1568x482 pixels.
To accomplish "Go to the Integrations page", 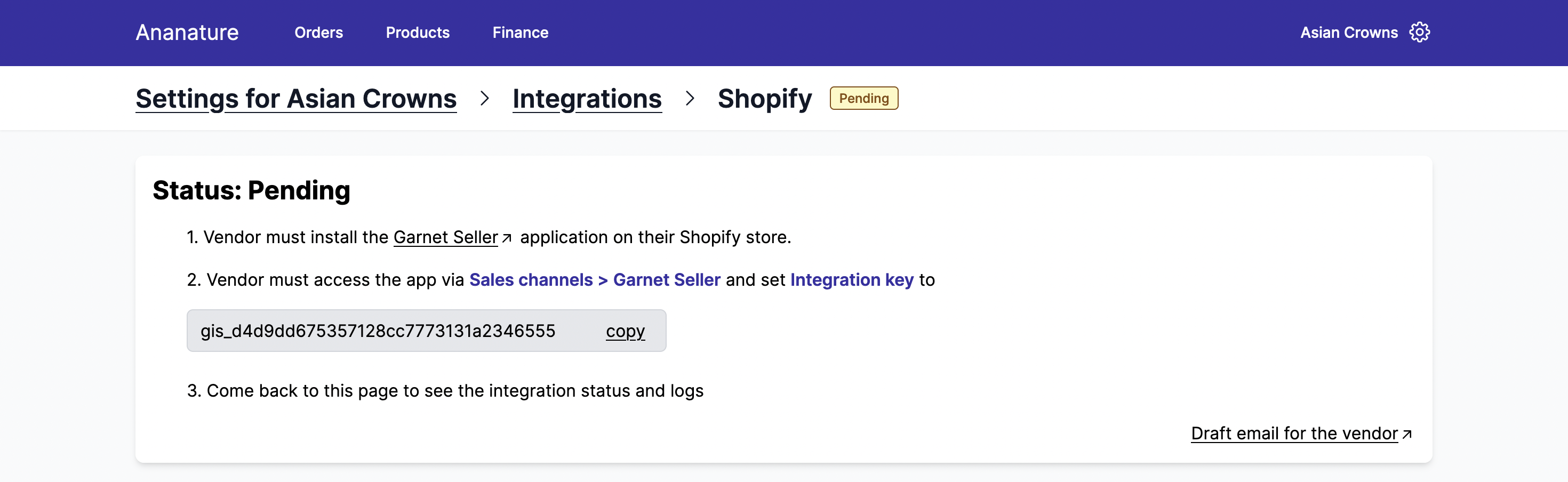I will click(x=587, y=98).
